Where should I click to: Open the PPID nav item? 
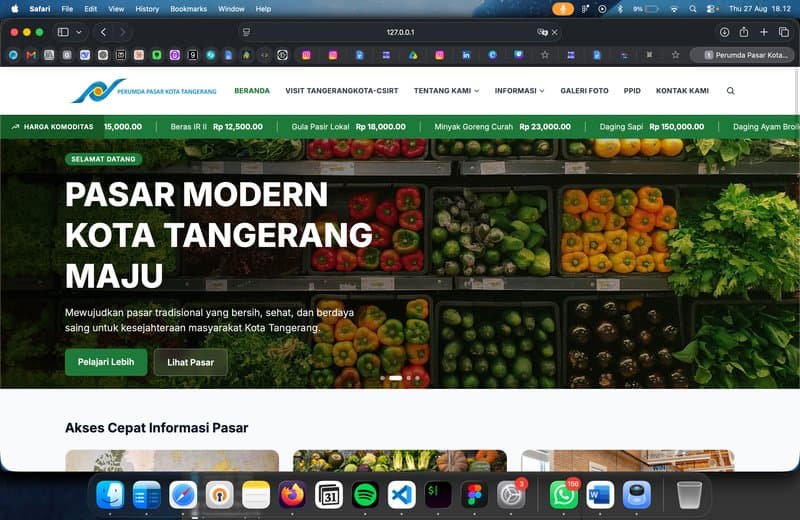click(x=632, y=91)
